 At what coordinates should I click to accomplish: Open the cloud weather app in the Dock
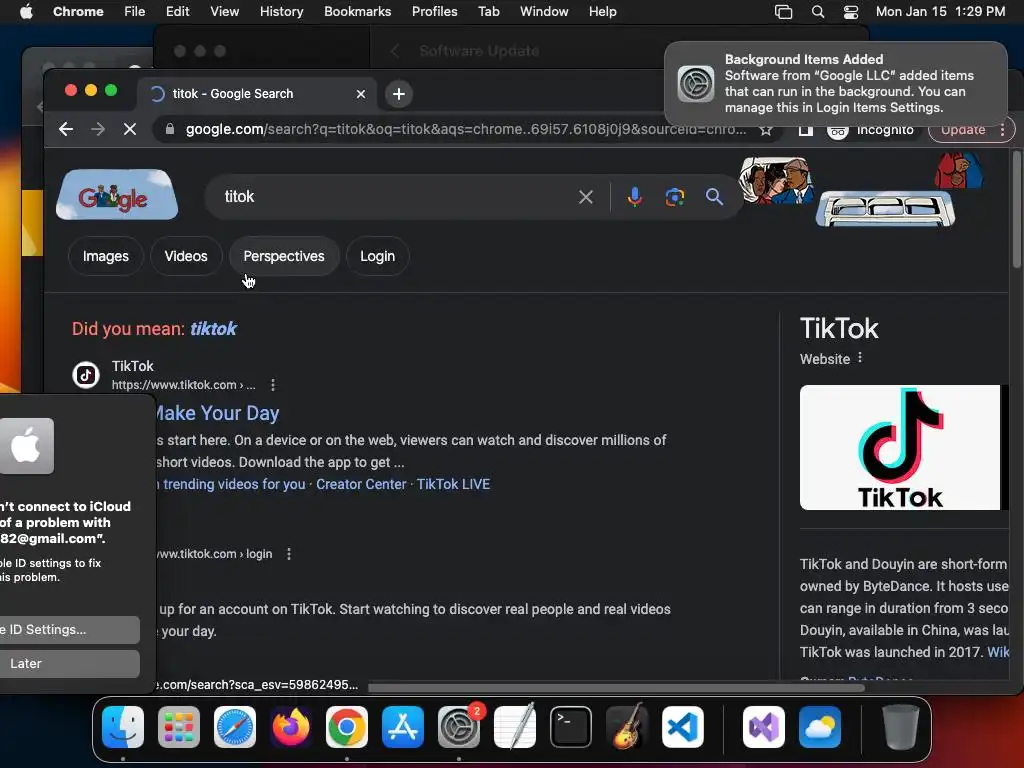[820, 727]
